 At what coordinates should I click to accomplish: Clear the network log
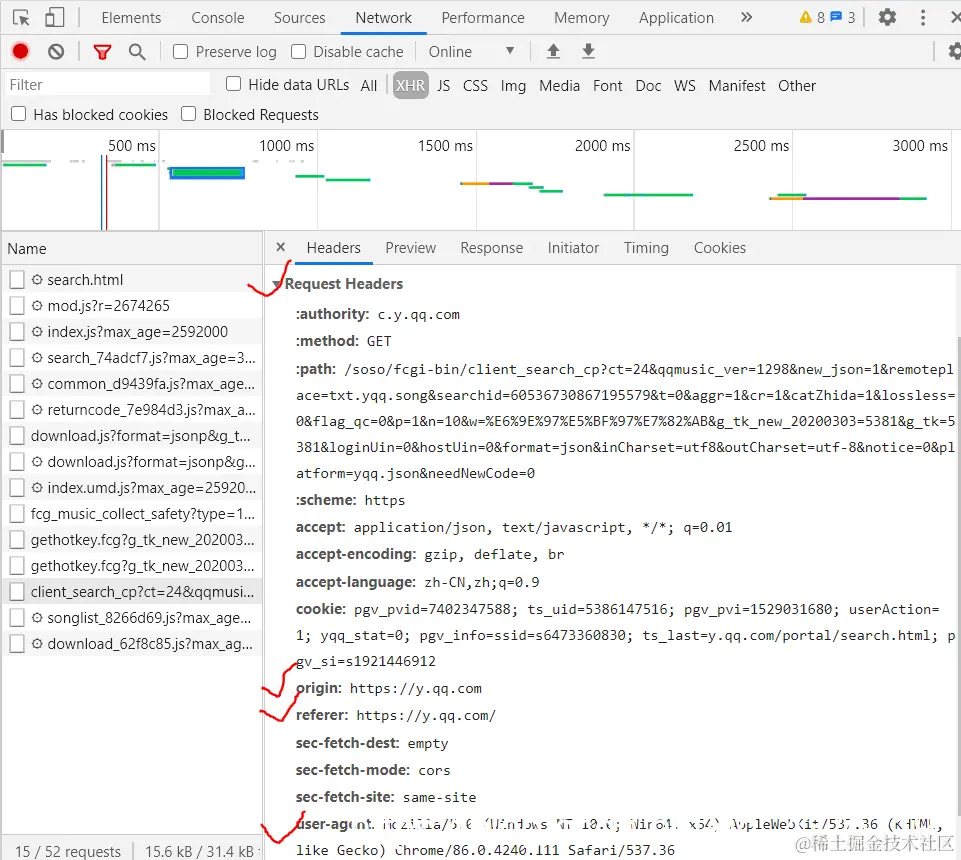56,51
